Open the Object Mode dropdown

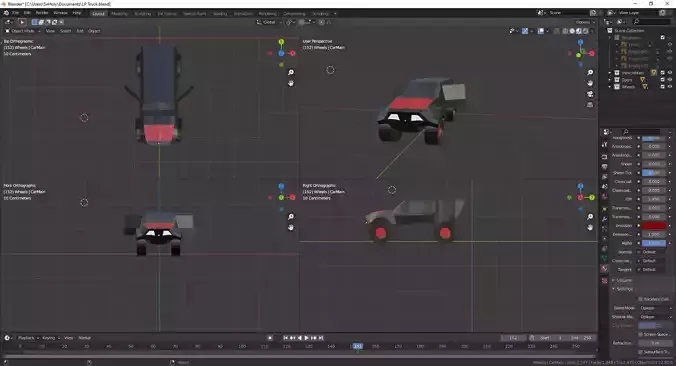tap(22, 31)
